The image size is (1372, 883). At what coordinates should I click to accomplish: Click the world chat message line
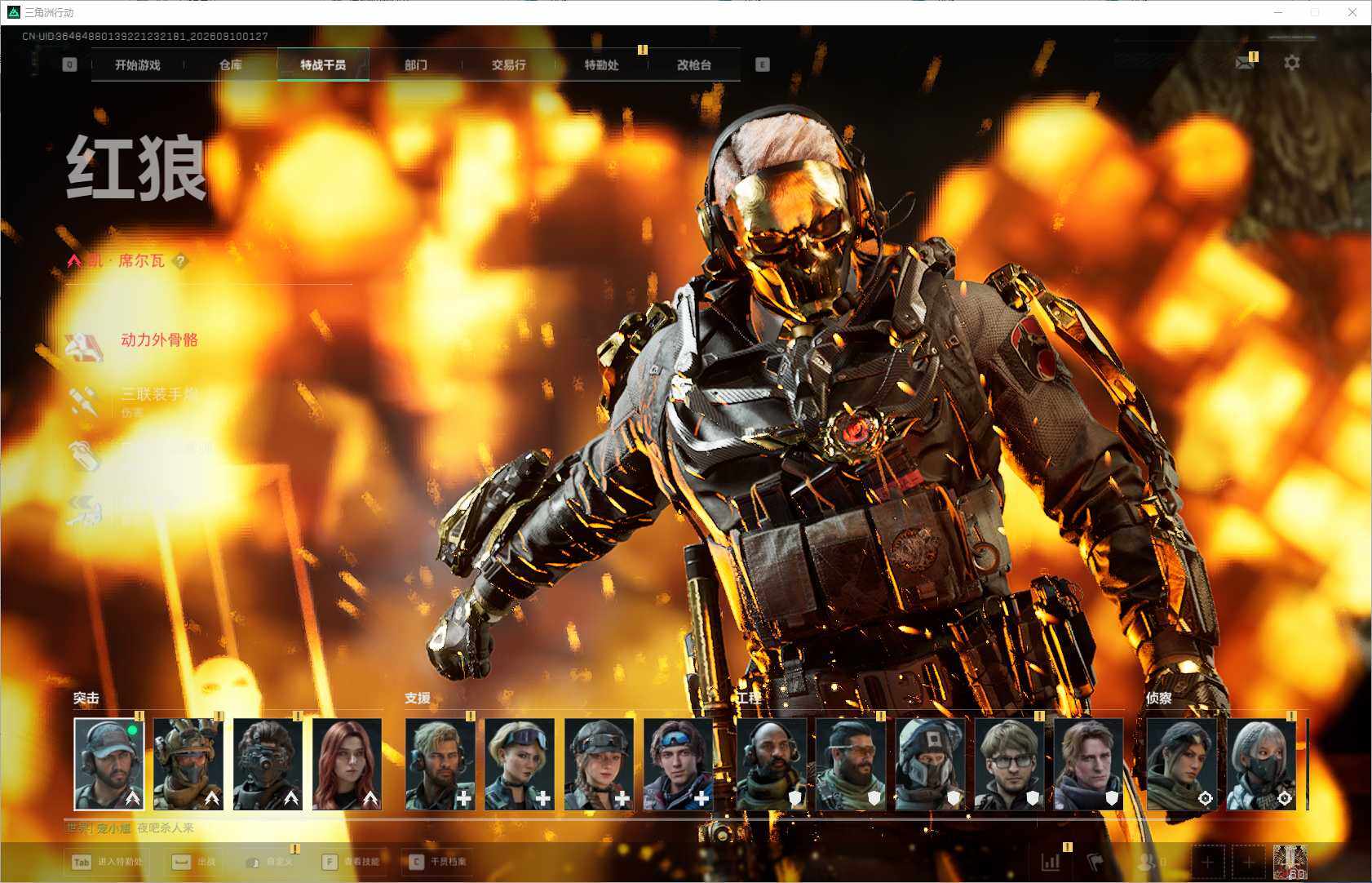(131, 828)
